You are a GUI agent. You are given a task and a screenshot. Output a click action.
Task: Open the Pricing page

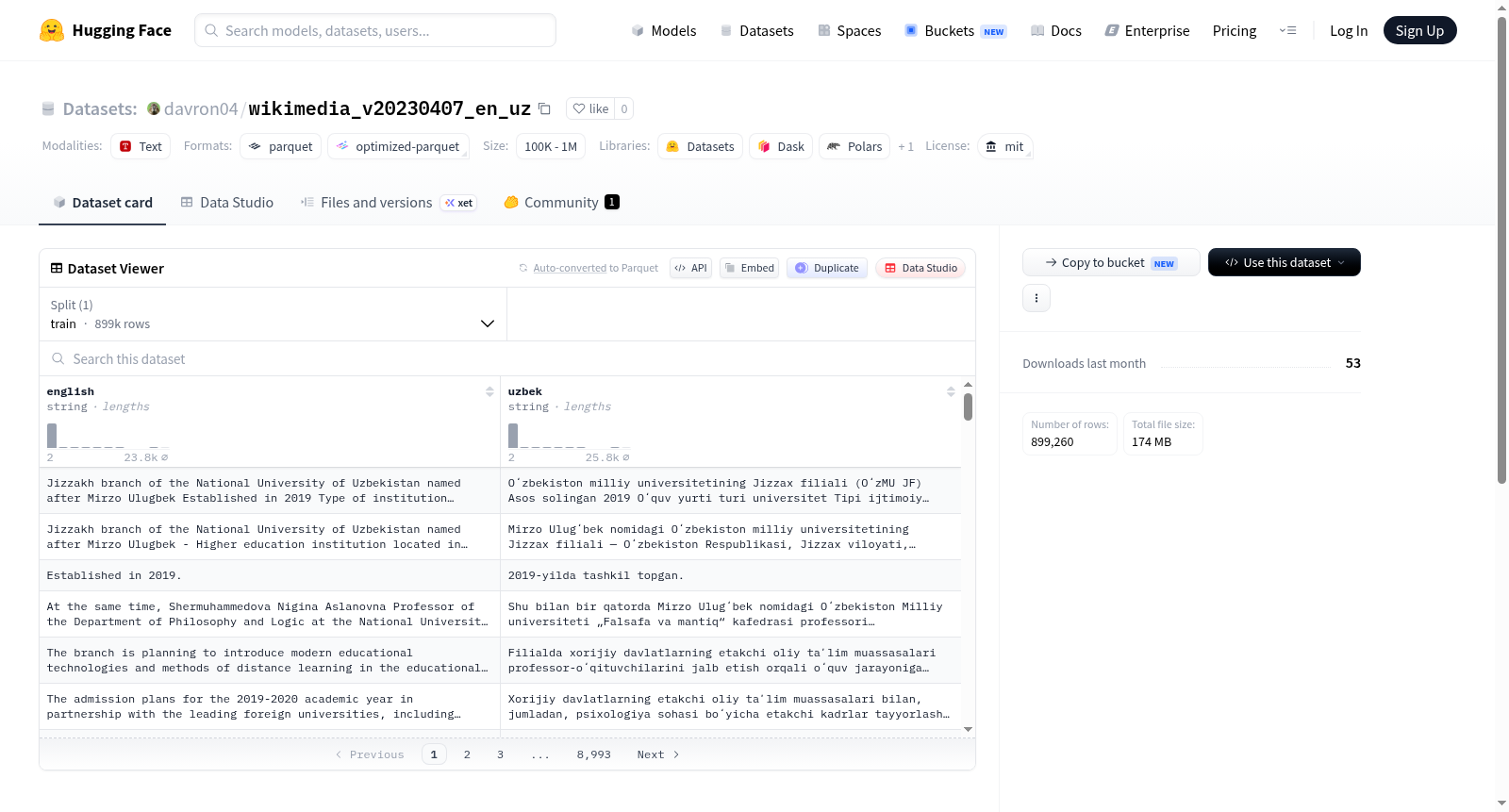1235,30
